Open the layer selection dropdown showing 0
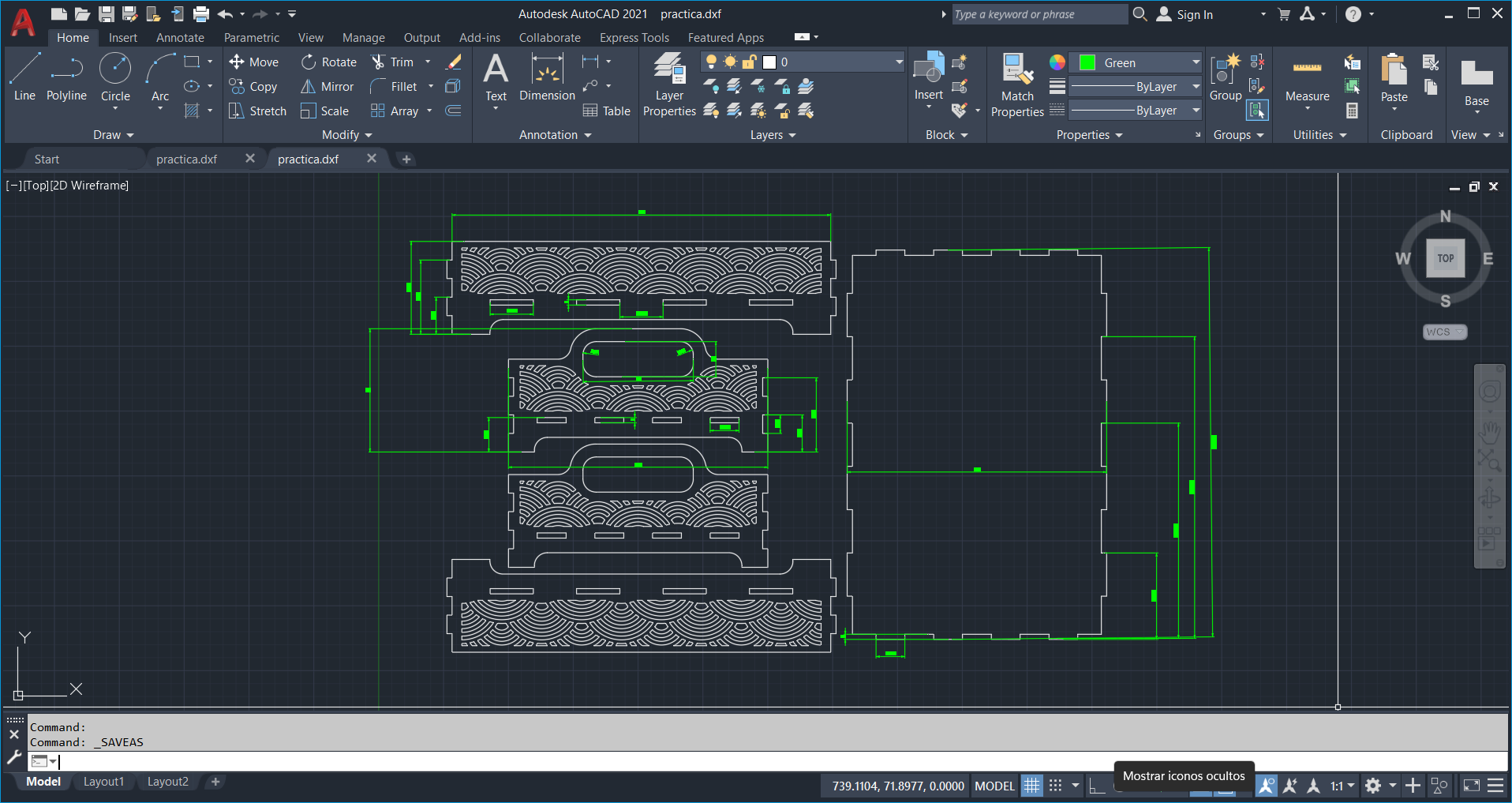1512x803 pixels. [x=897, y=61]
